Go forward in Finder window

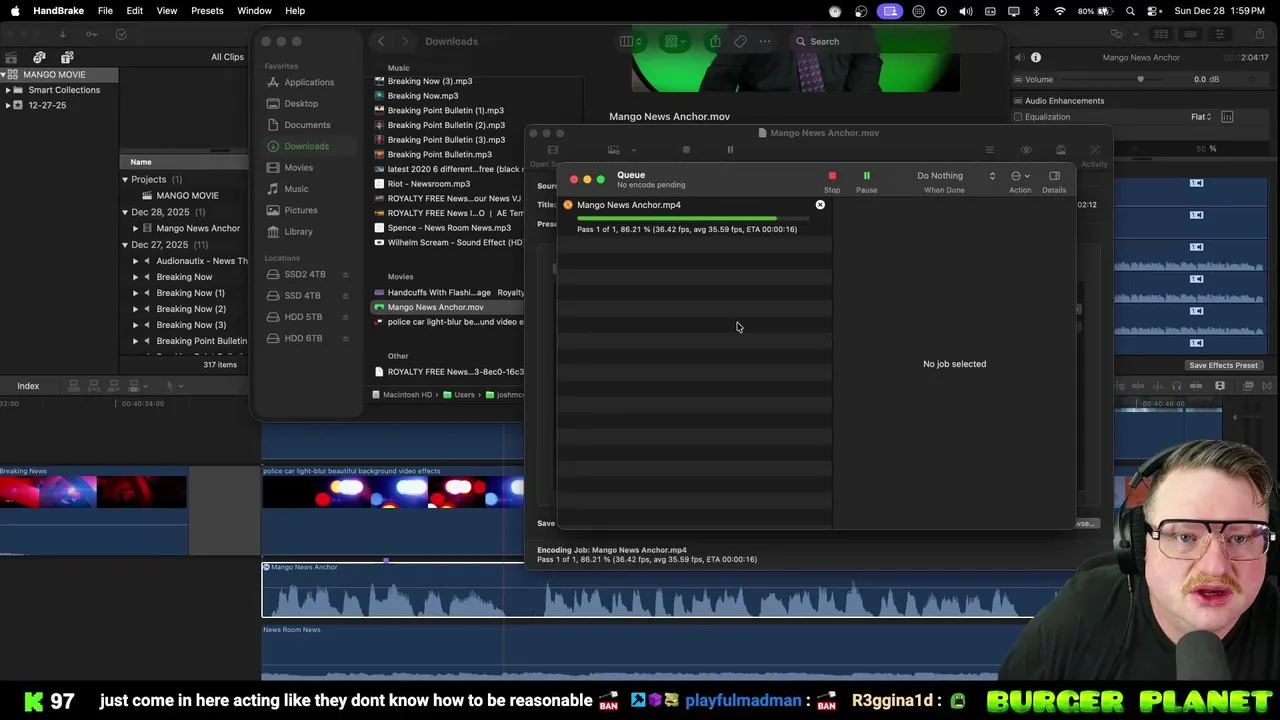pos(404,41)
